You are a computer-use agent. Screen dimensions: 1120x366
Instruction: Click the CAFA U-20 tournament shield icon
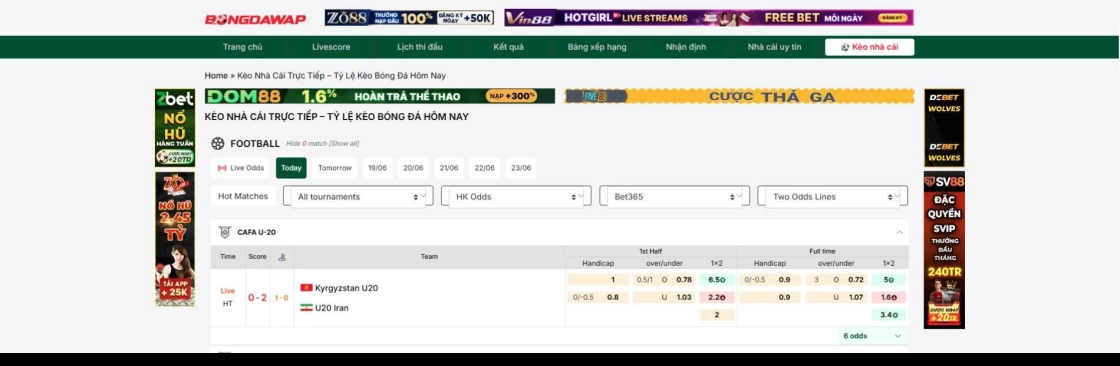pyautogui.click(x=225, y=232)
